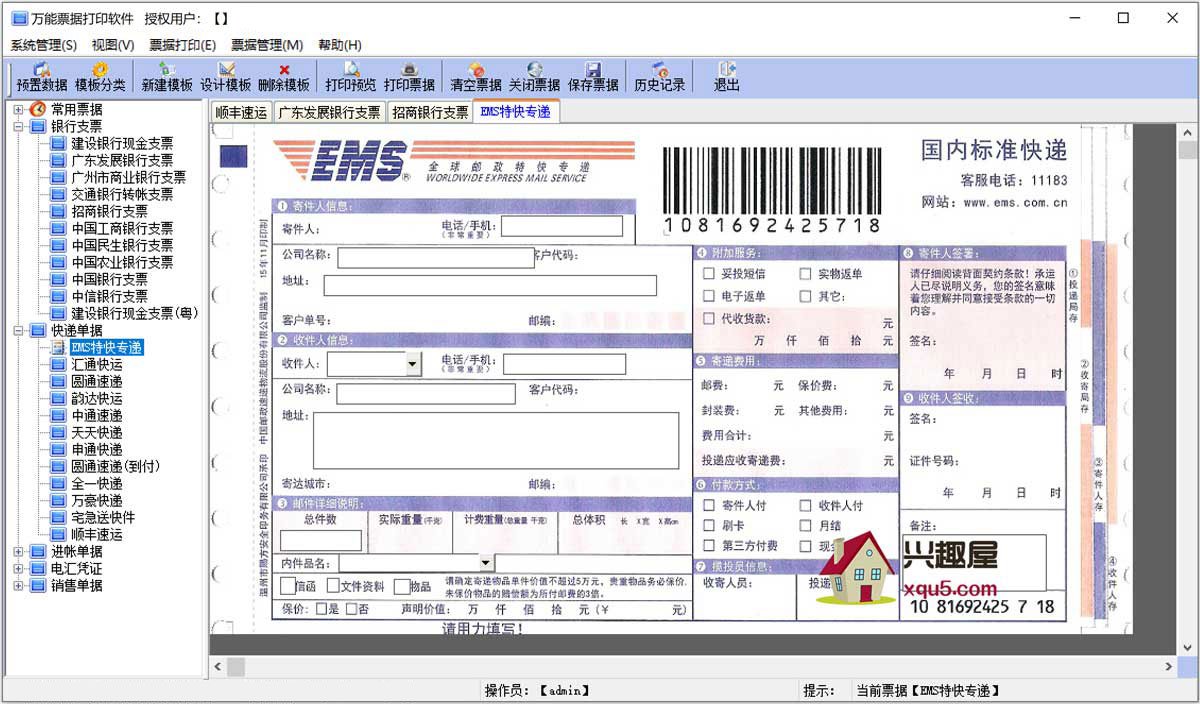Open the 帮助(H) menu
1200x704 pixels.
(x=340, y=45)
